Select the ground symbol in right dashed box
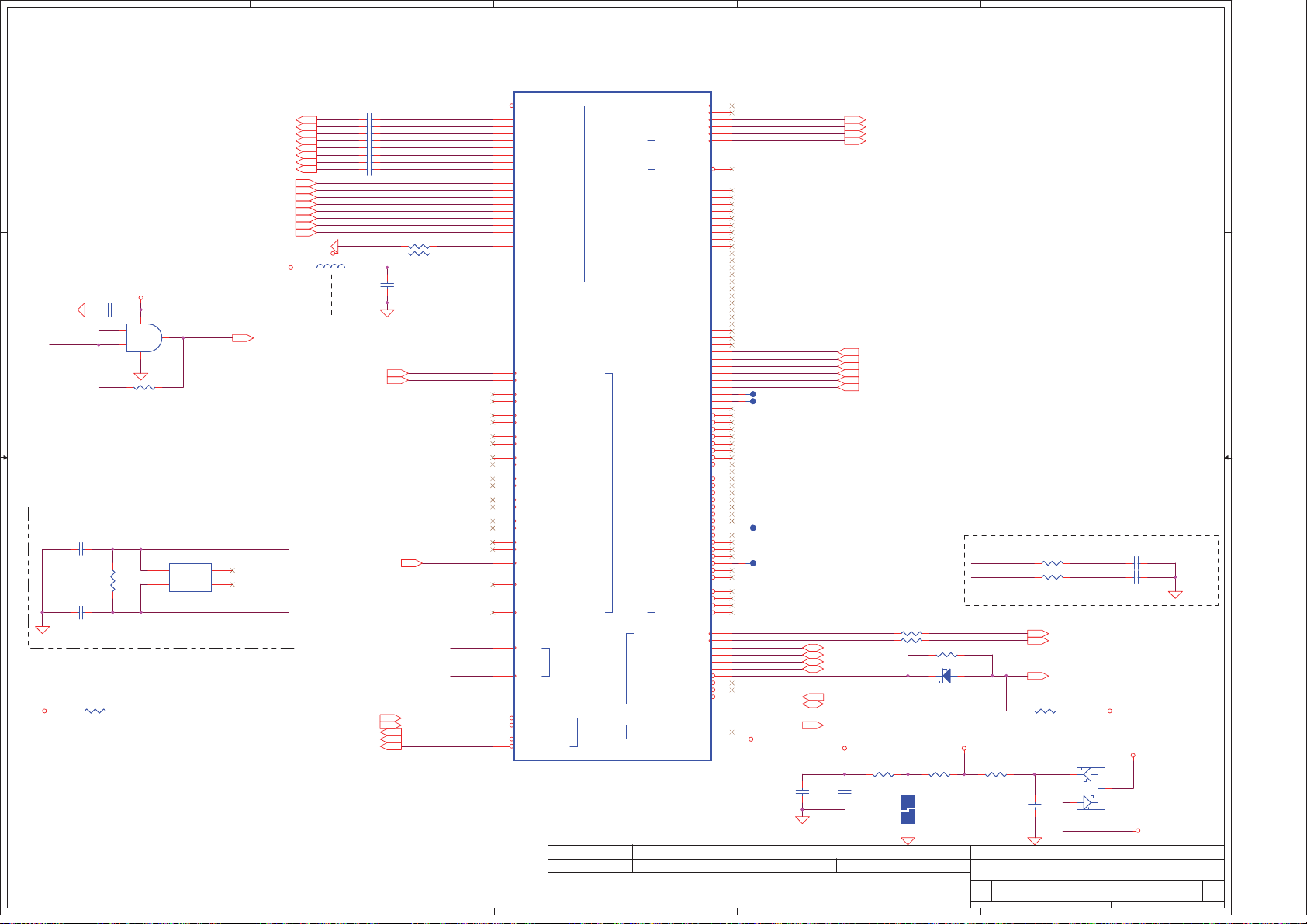1307x924 pixels. 1175,594
